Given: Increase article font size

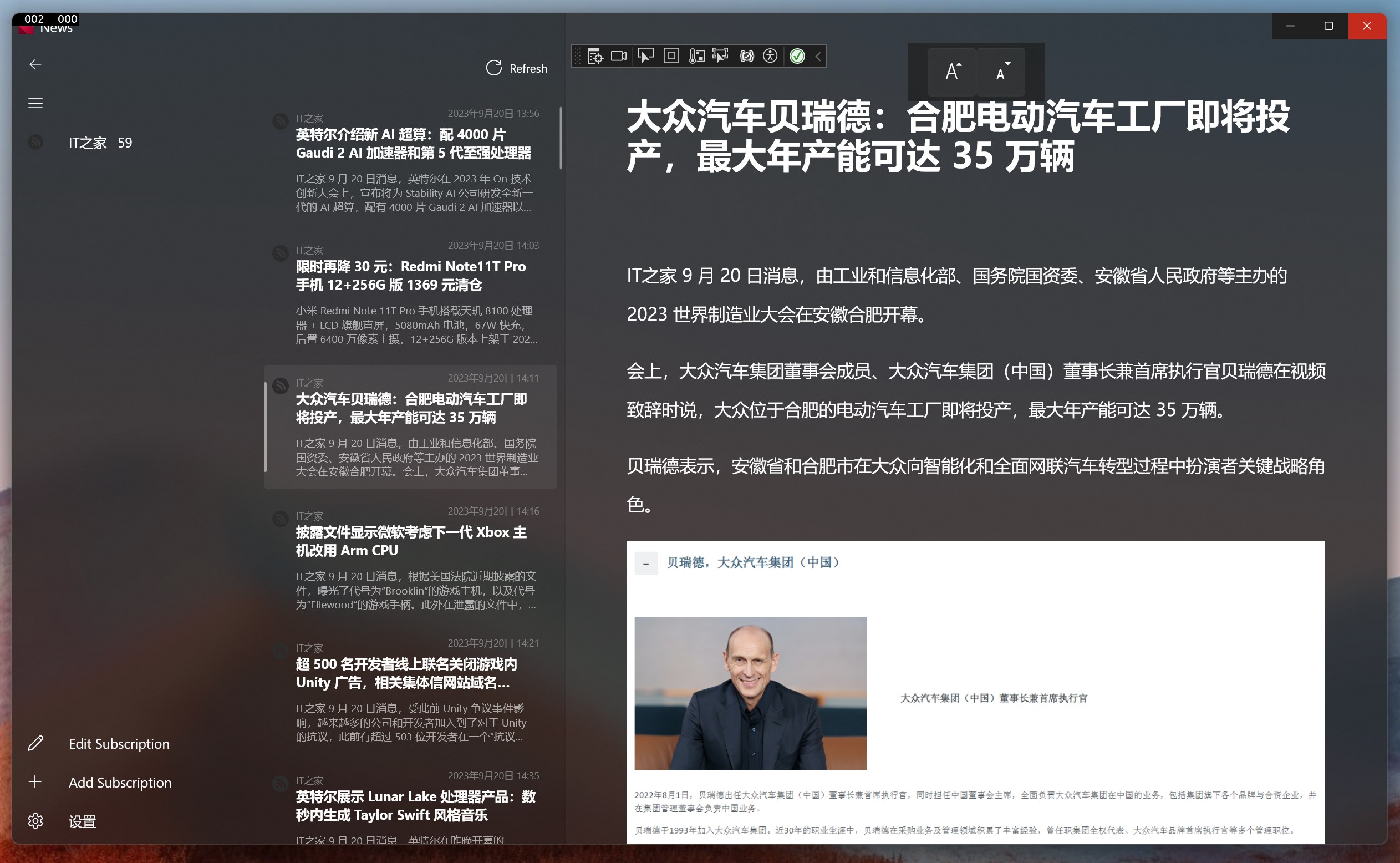Looking at the screenshot, I should 951,72.
